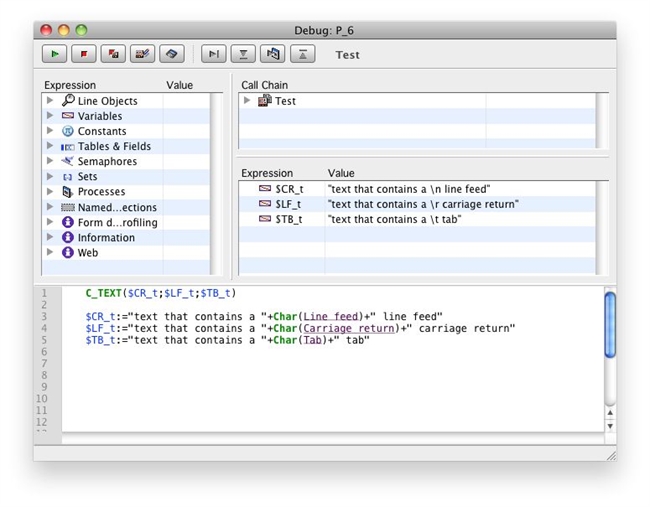Click the Step Out toolbar button
This screenshot has width=650, height=507.
point(302,54)
